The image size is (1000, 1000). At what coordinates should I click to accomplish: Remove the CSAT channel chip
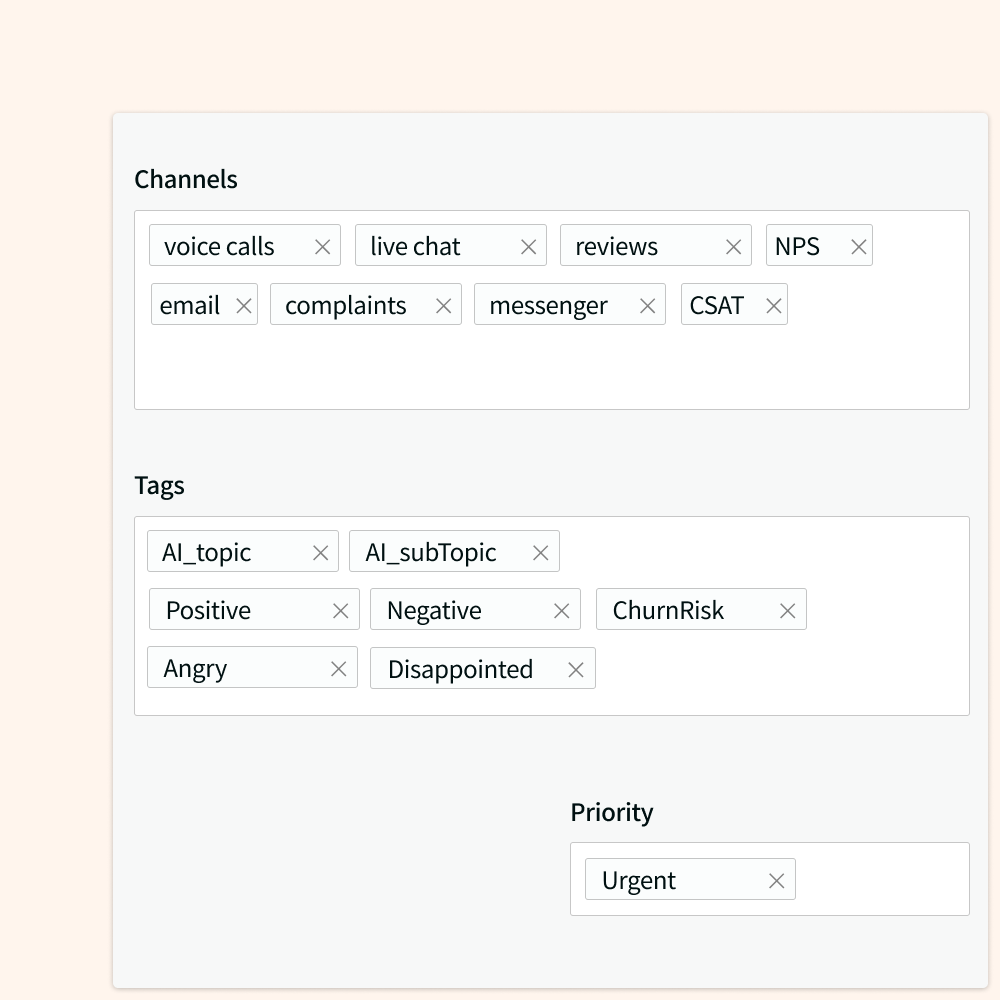773,305
